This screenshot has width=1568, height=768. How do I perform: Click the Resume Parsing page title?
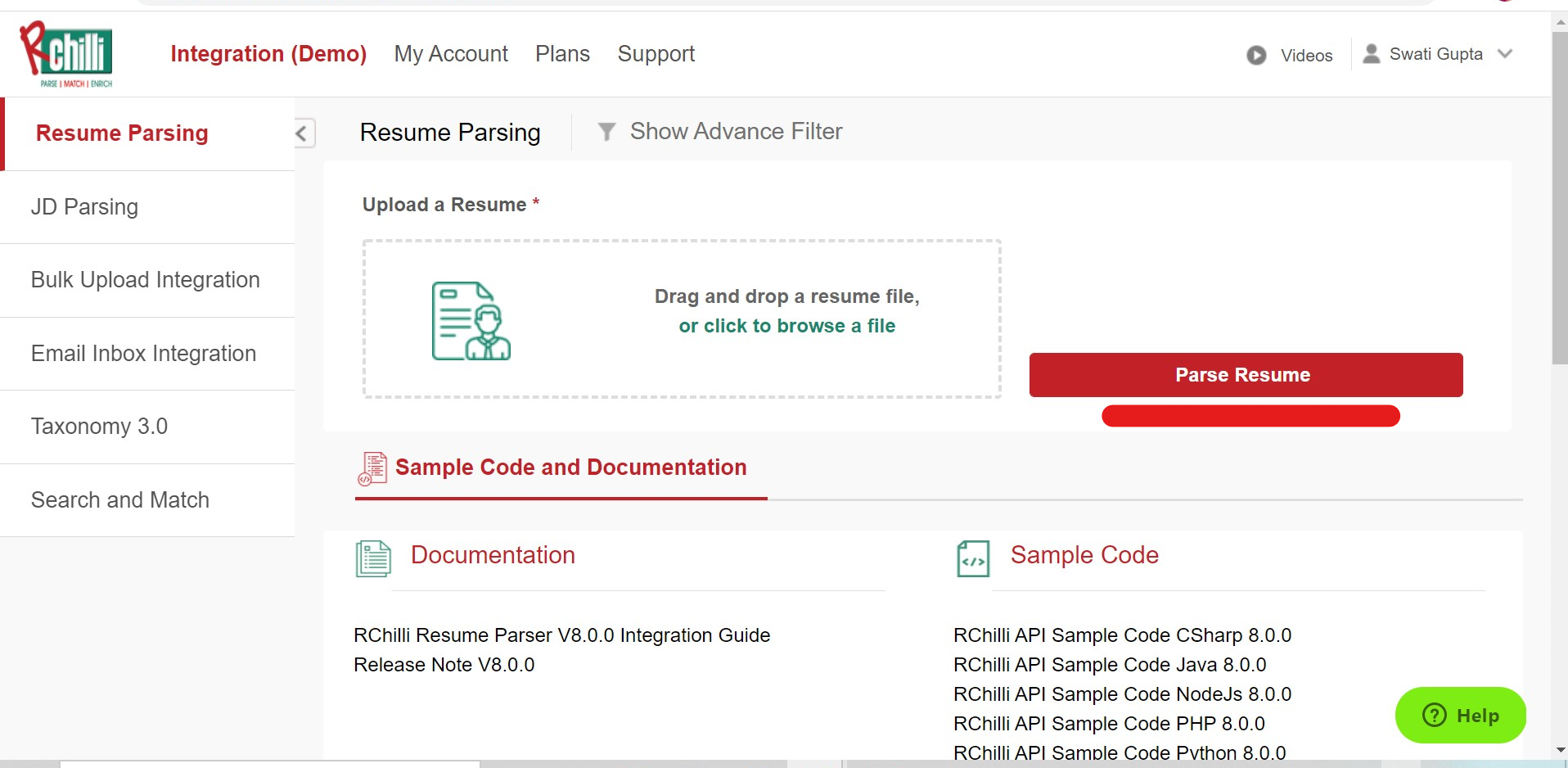point(450,133)
